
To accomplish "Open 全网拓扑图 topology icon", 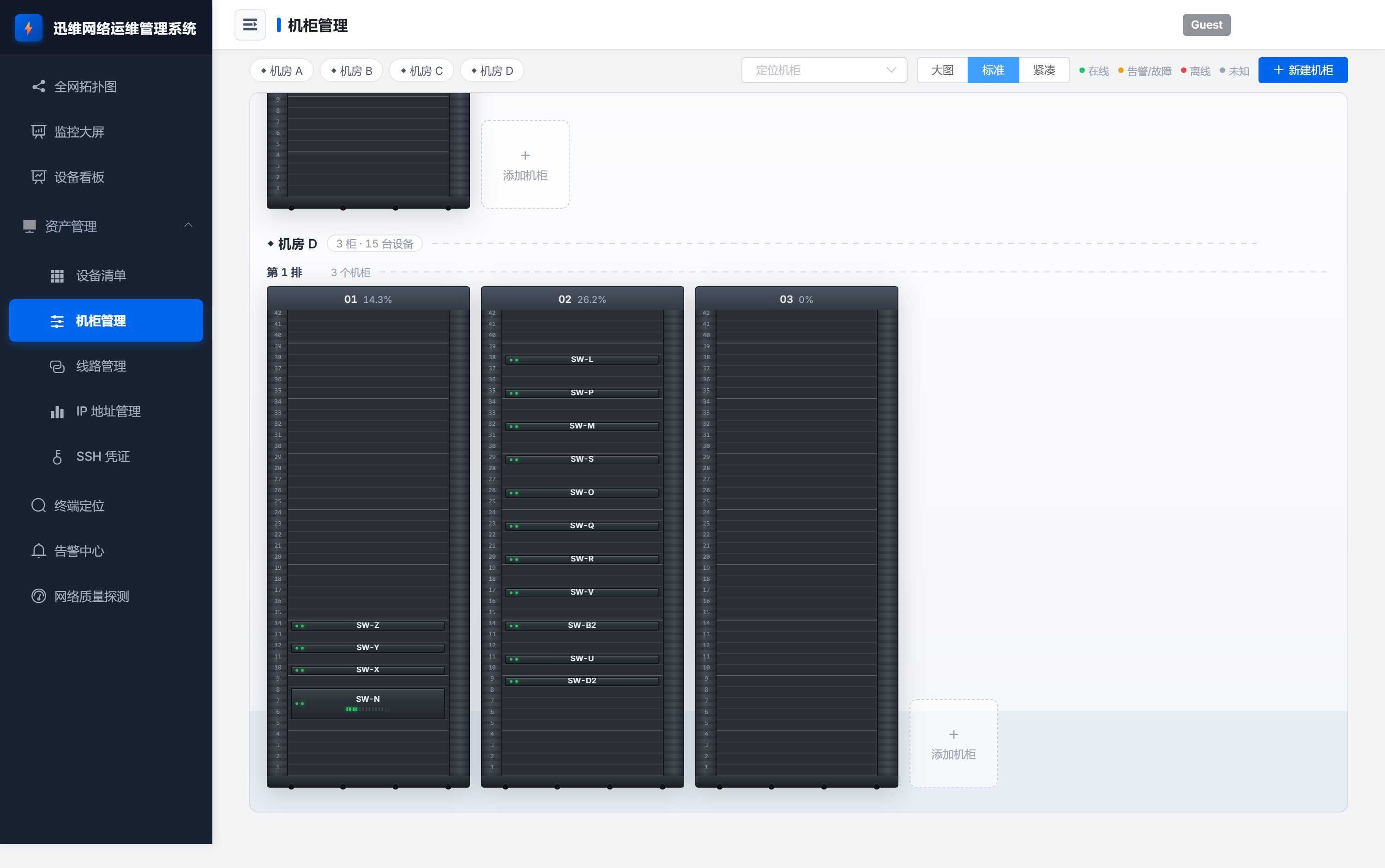I will point(38,86).
